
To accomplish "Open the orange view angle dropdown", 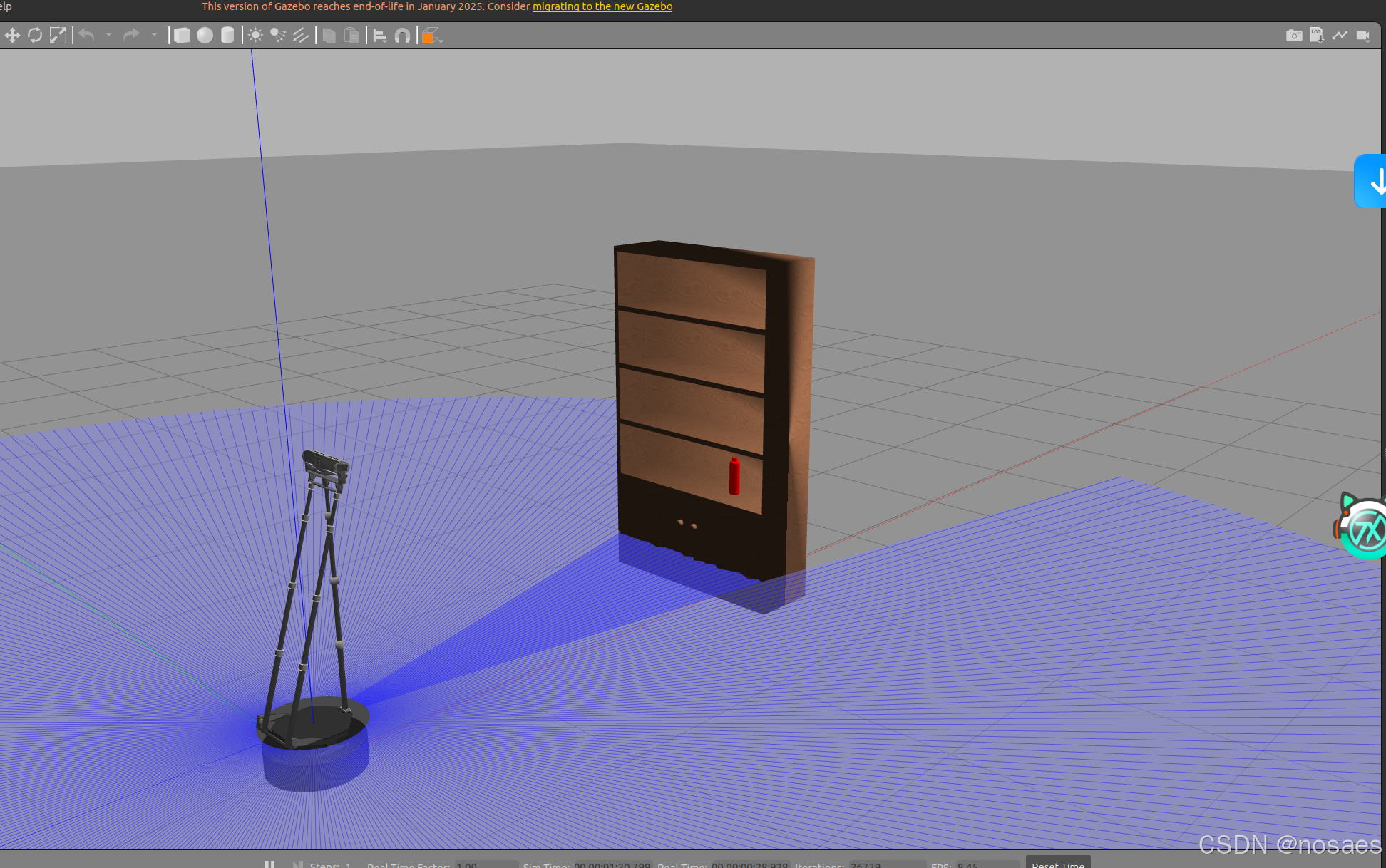I will [x=431, y=36].
